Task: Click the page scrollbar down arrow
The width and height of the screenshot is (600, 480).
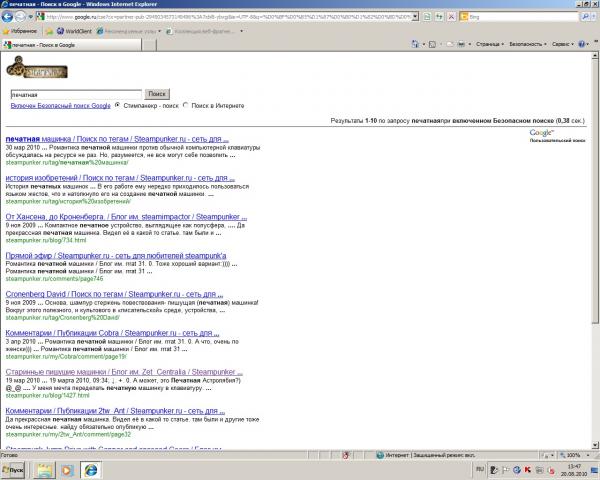Action: 595,445
